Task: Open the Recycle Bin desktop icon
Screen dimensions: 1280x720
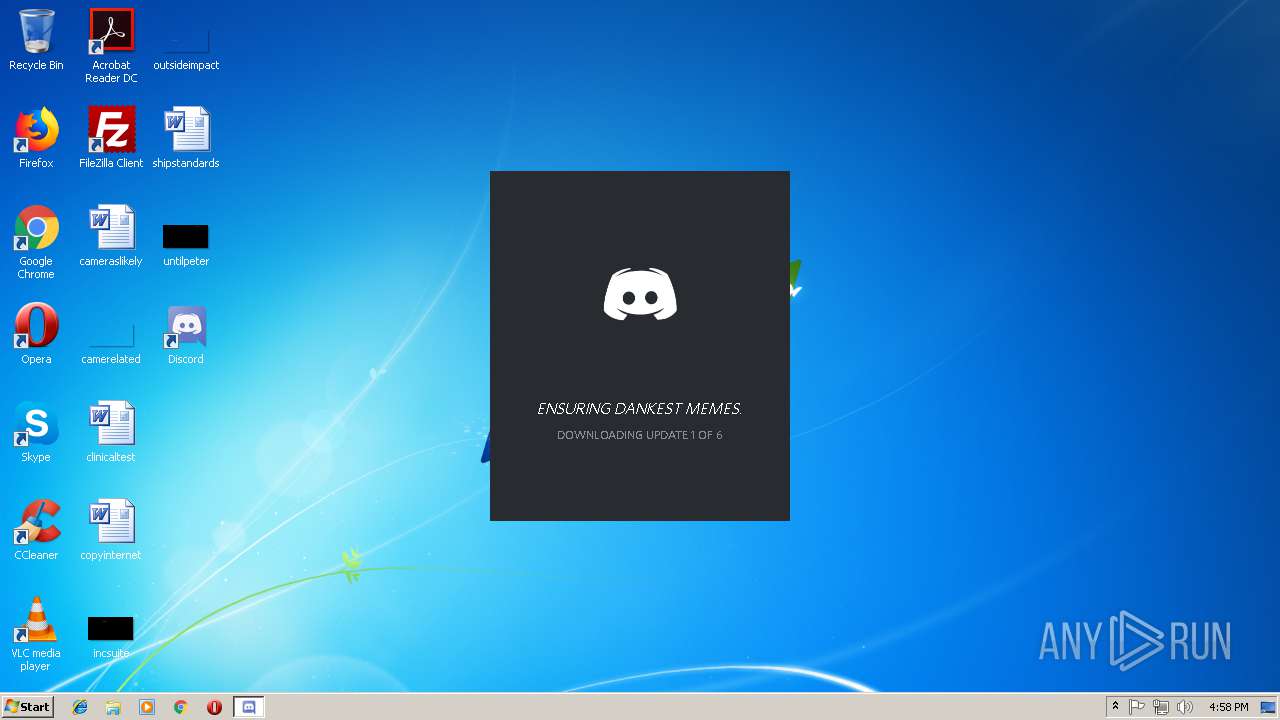Action: (36, 40)
